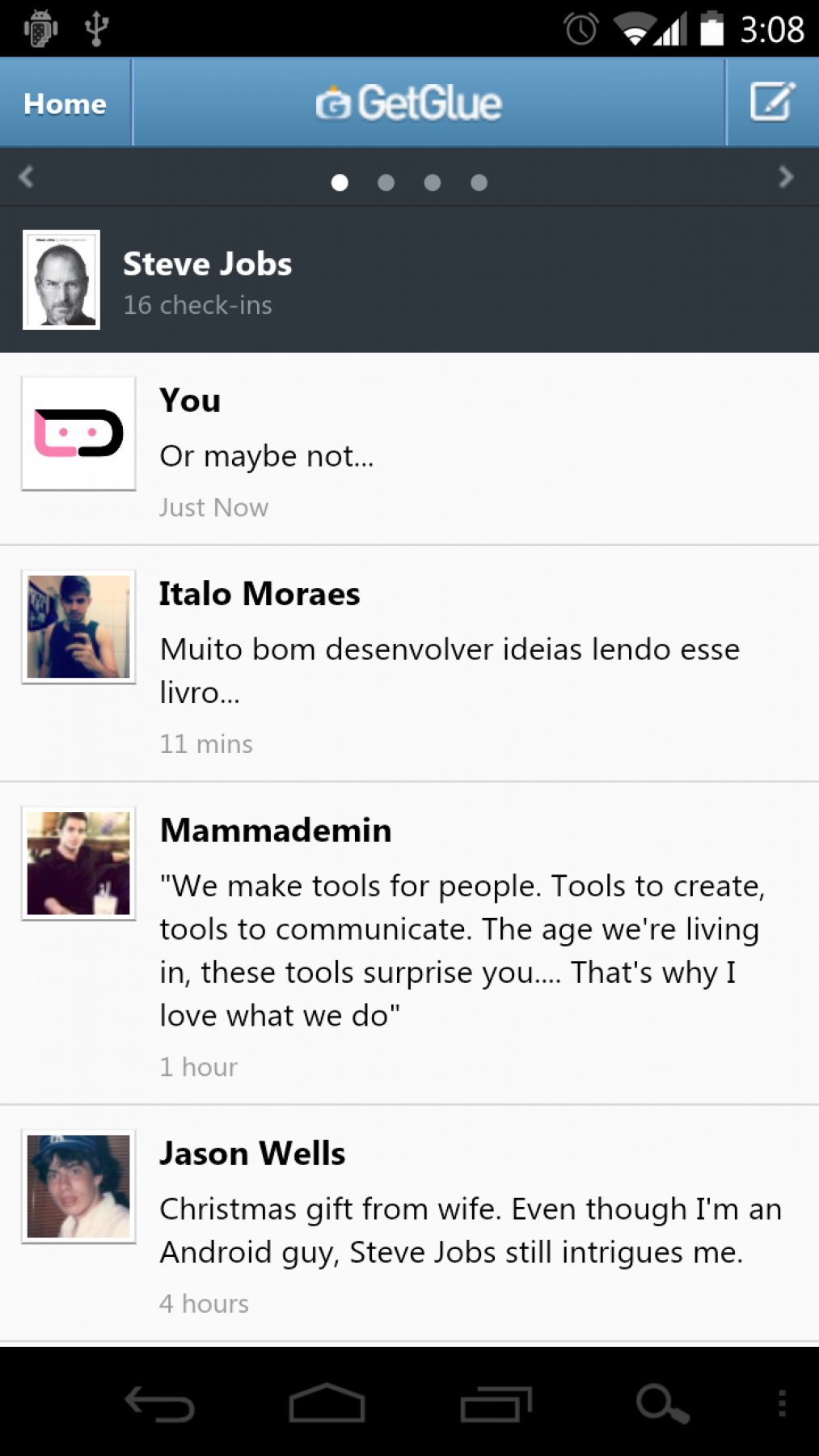
Task: Tap your own avatar in the feed
Action: click(78, 434)
